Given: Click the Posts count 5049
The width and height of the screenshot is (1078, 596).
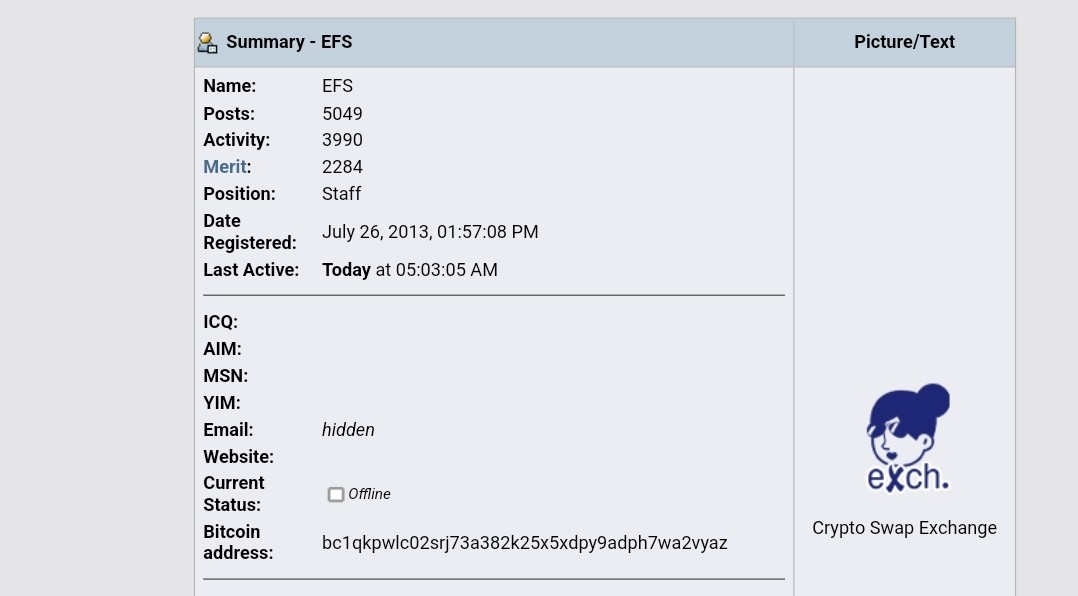Looking at the screenshot, I should pyautogui.click(x=342, y=113).
